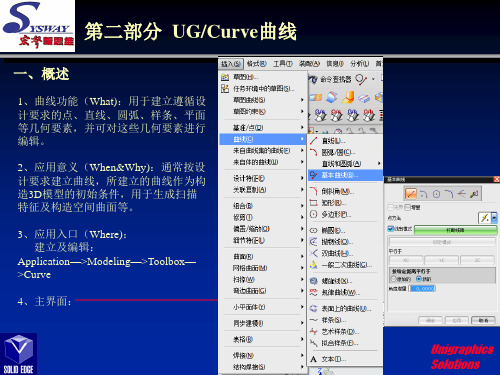The image size is (500, 375).
Task: Click the 艺术样条(D) studio spline icon
Action: tap(313, 332)
